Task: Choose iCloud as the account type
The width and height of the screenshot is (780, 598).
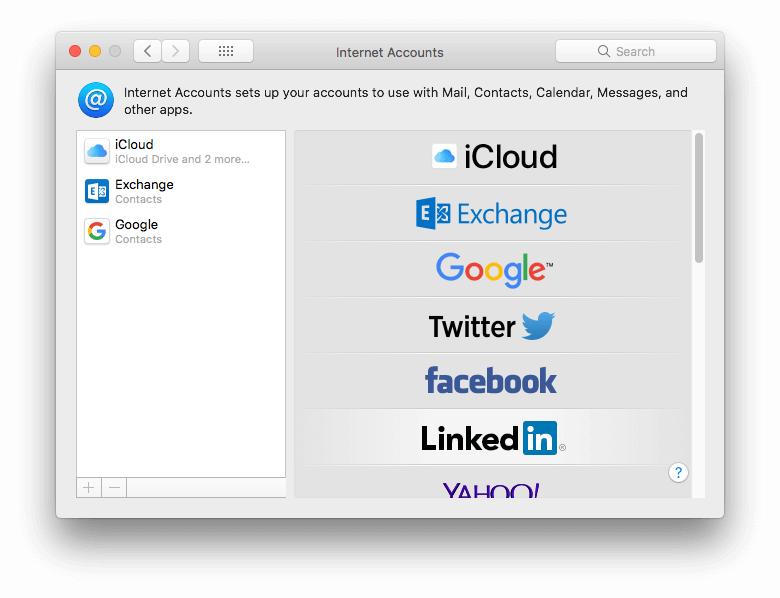Action: click(x=493, y=157)
